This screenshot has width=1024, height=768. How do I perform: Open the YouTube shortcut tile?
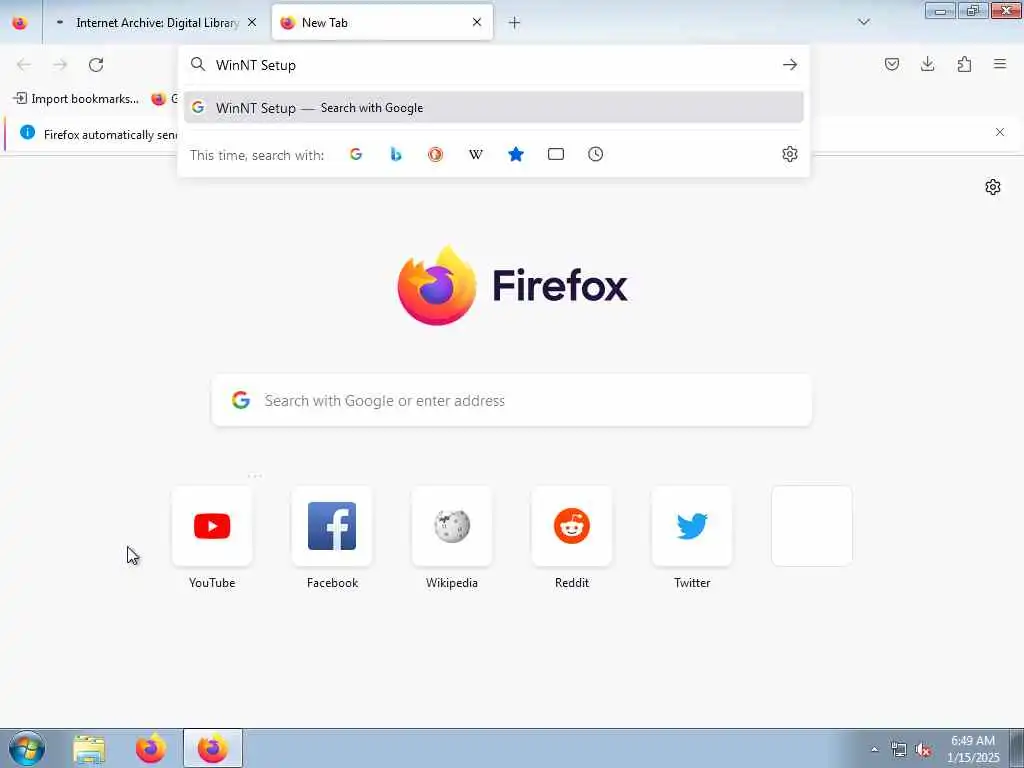[x=212, y=526]
